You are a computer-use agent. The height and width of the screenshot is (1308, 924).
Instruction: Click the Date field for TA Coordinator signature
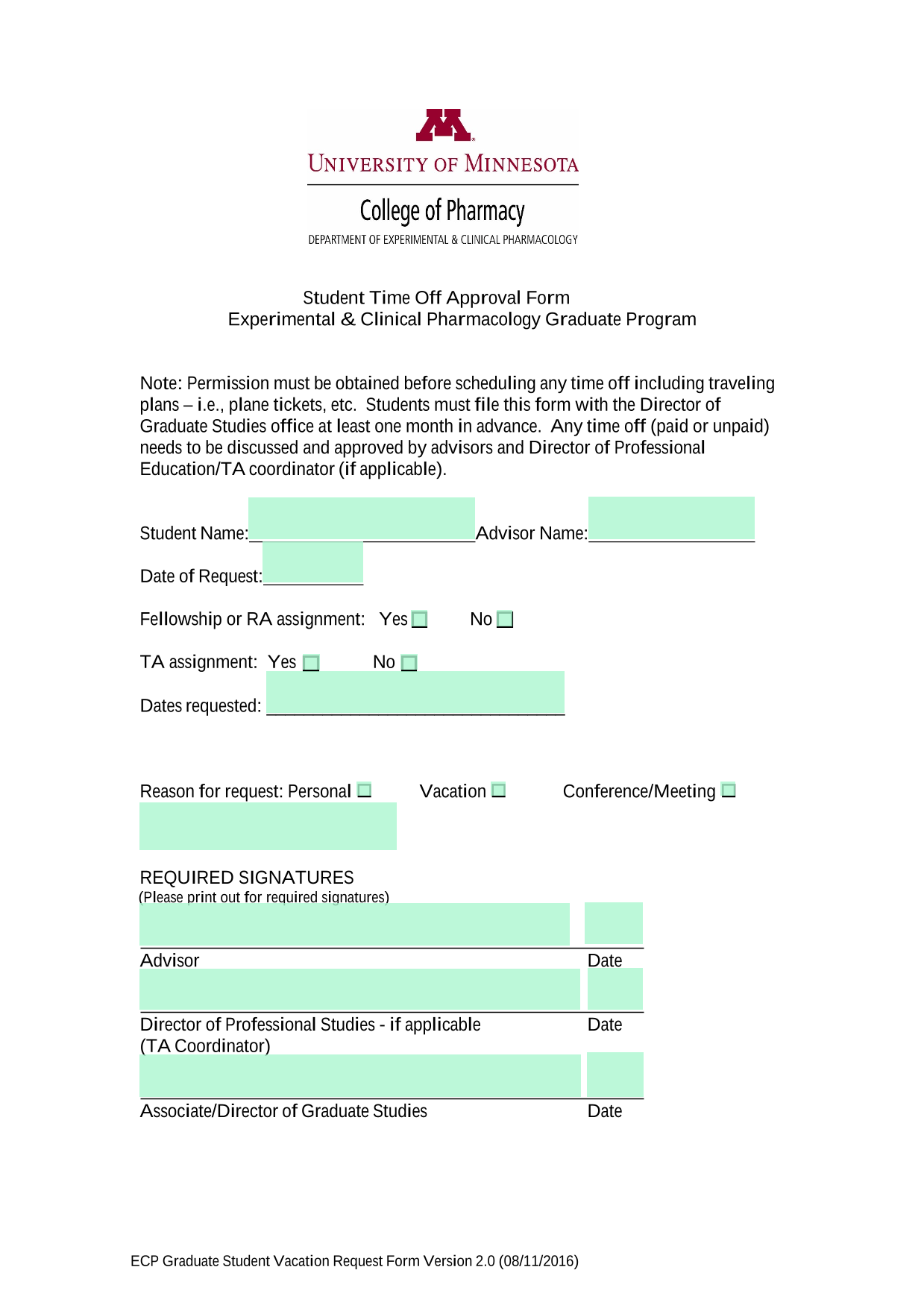pos(615,989)
